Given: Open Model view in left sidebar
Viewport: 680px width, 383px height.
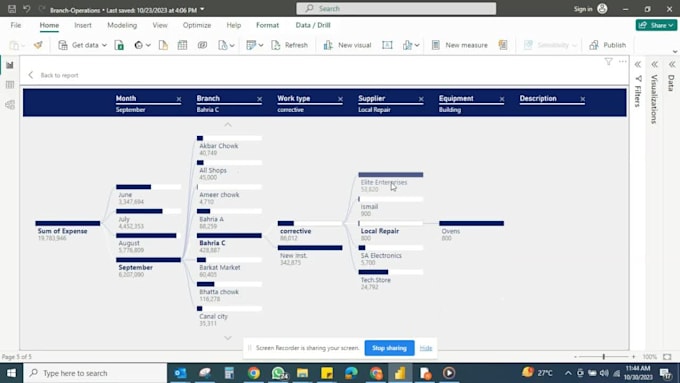Looking at the screenshot, I should click(x=10, y=105).
